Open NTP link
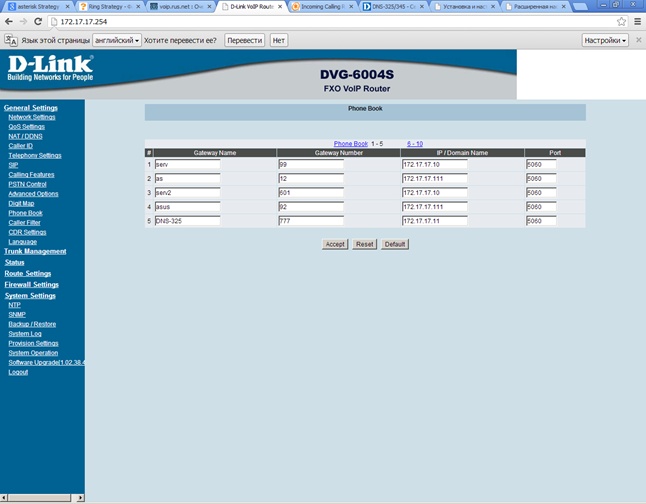Screen dimensions: 646x504 click(14, 305)
